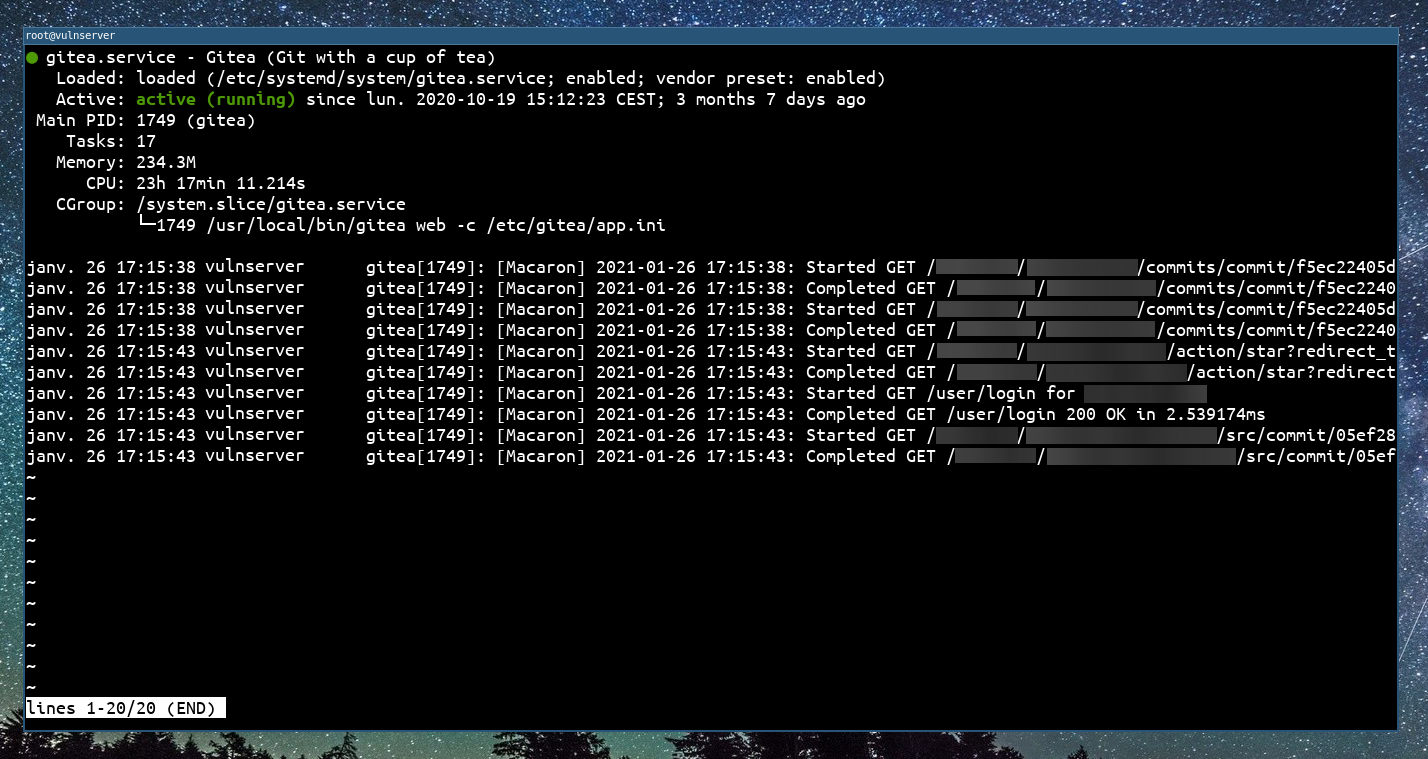Click the green 'active (running)' status
Screen dimensions: 1428x759
(x=216, y=99)
